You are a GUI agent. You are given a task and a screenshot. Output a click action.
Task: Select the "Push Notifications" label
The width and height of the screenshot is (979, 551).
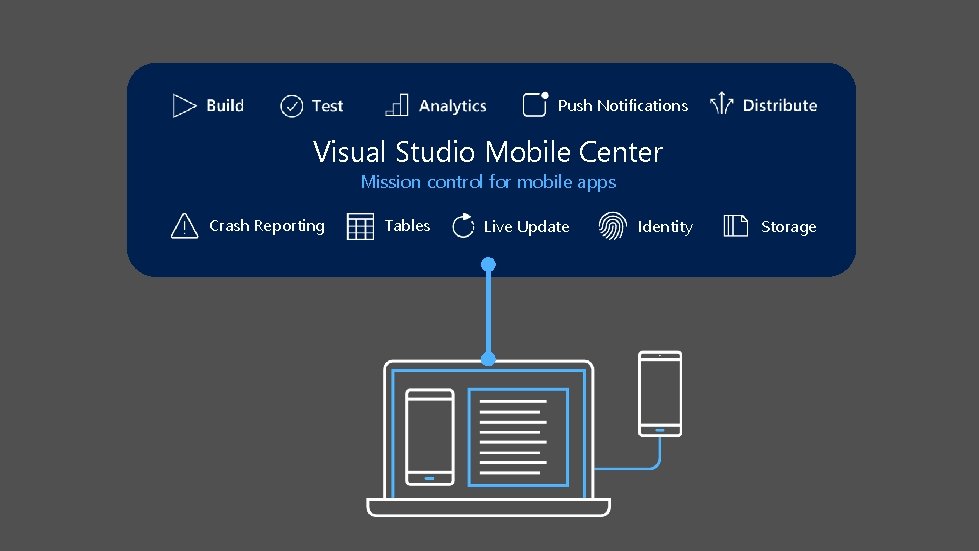point(622,105)
